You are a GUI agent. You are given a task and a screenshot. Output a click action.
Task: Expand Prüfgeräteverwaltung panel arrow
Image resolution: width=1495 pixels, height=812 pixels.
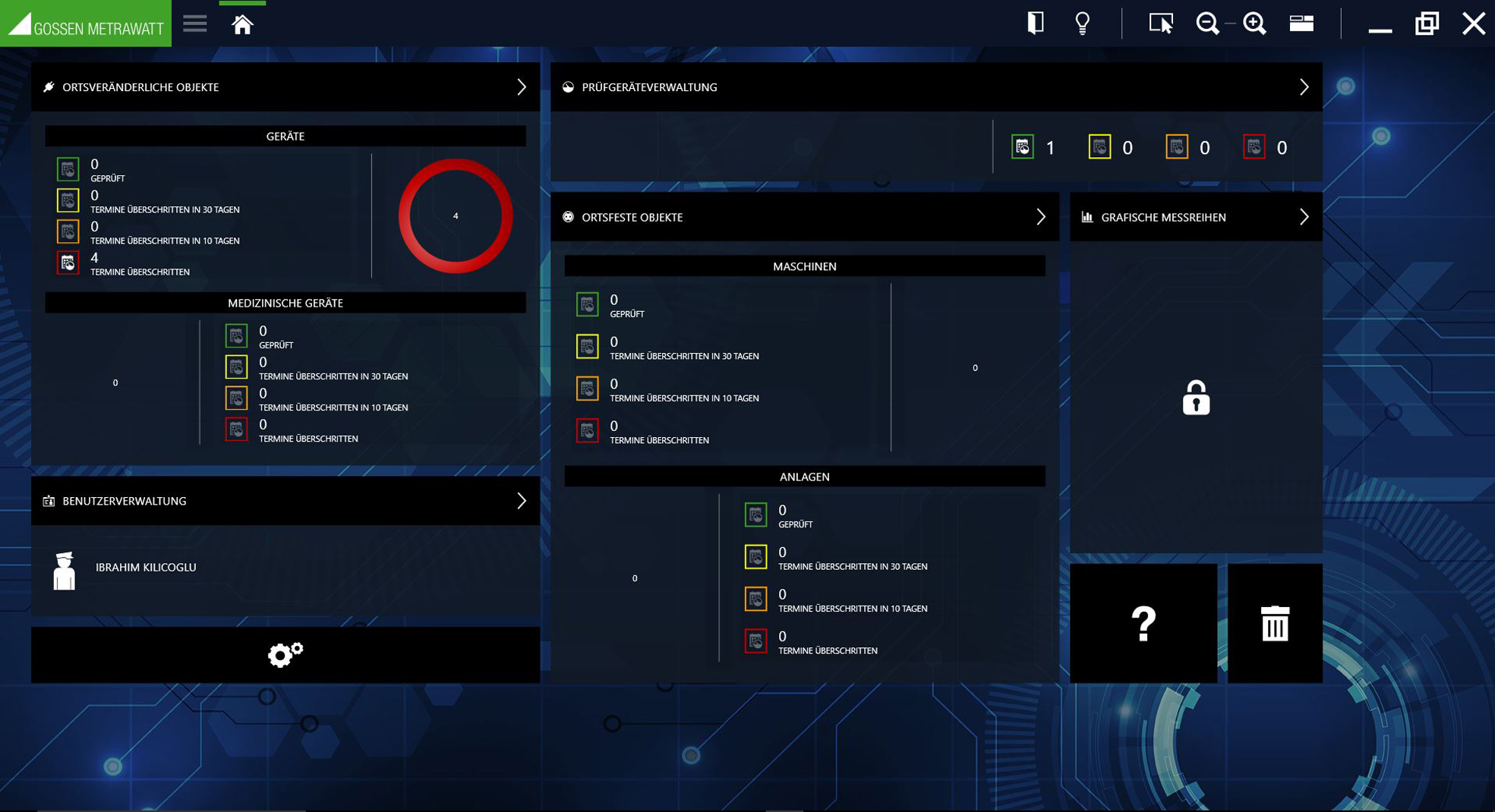1304,87
